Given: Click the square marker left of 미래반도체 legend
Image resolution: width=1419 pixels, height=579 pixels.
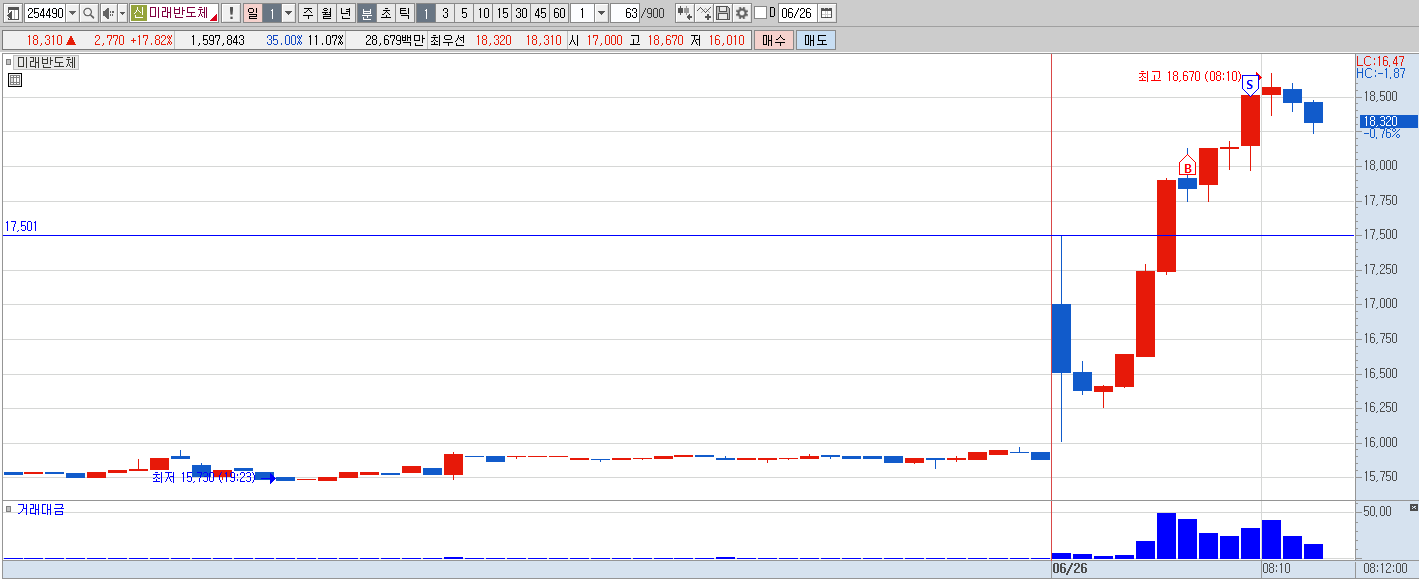Looking at the screenshot, I should (x=9, y=62).
